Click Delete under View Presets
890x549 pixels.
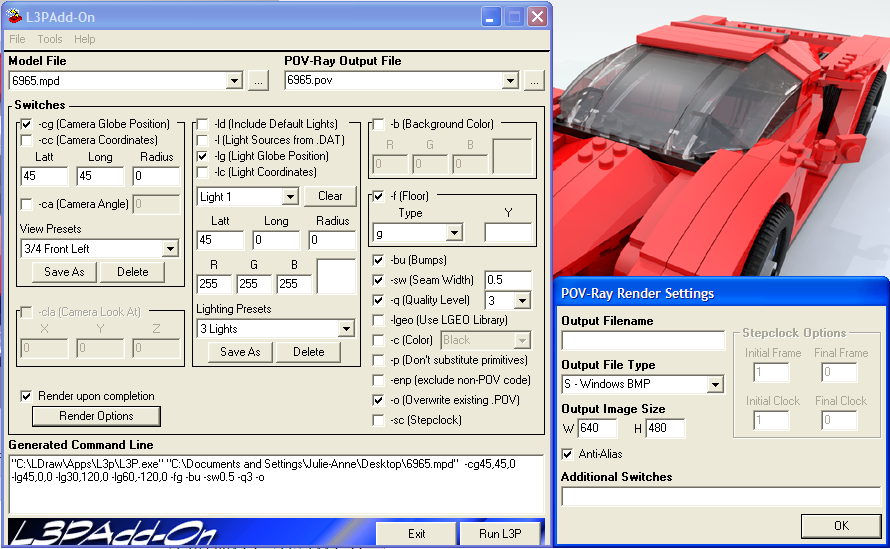(x=132, y=272)
